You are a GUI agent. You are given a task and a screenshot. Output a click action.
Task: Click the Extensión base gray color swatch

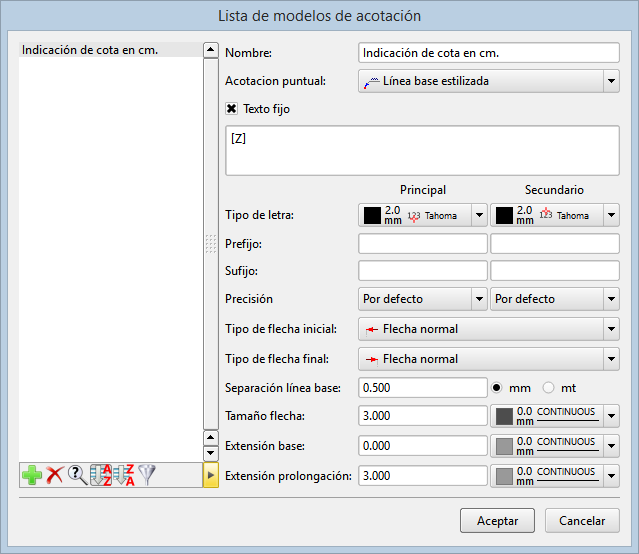(504, 446)
